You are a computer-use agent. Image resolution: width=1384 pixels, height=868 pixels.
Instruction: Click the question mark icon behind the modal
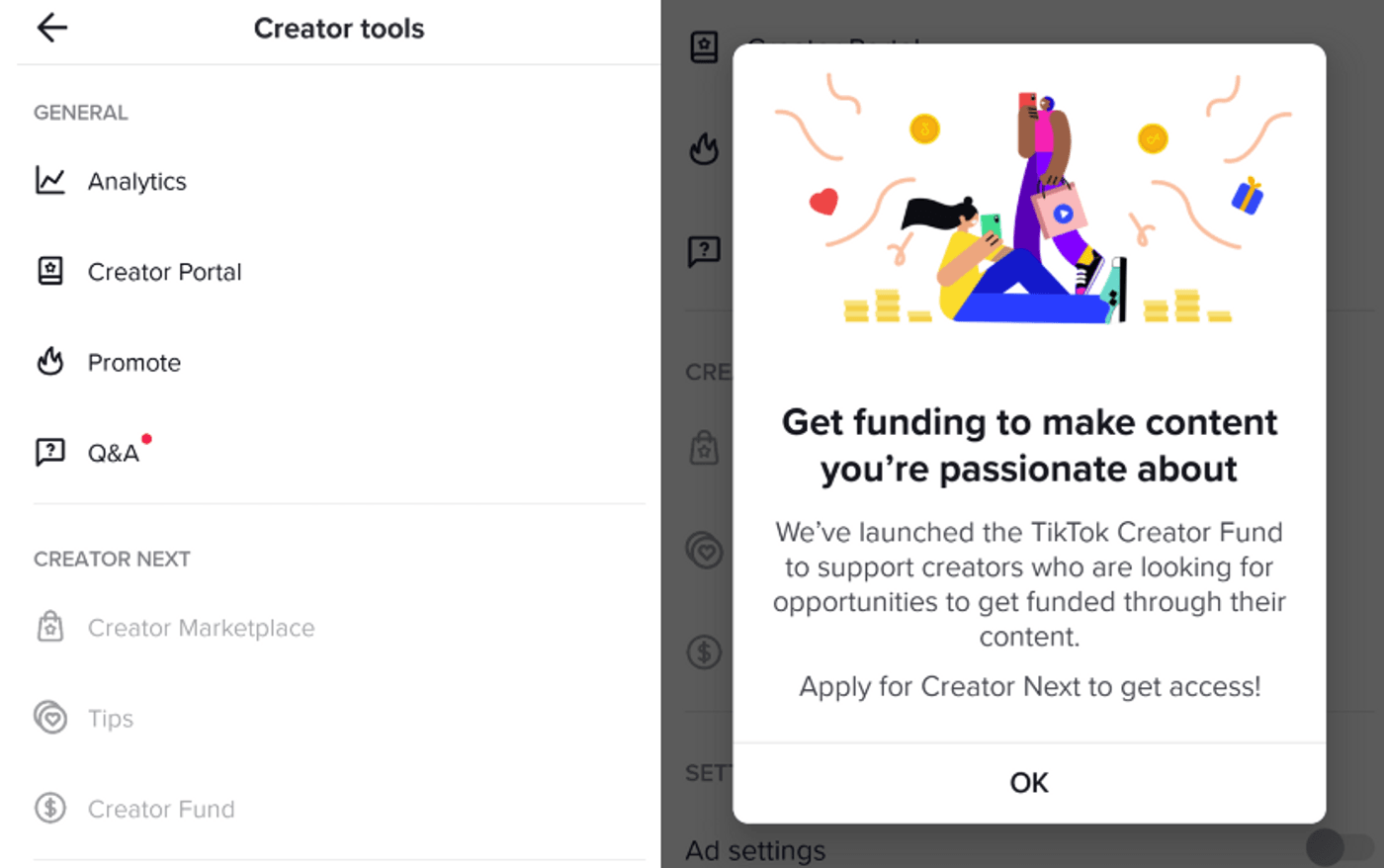coord(705,251)
